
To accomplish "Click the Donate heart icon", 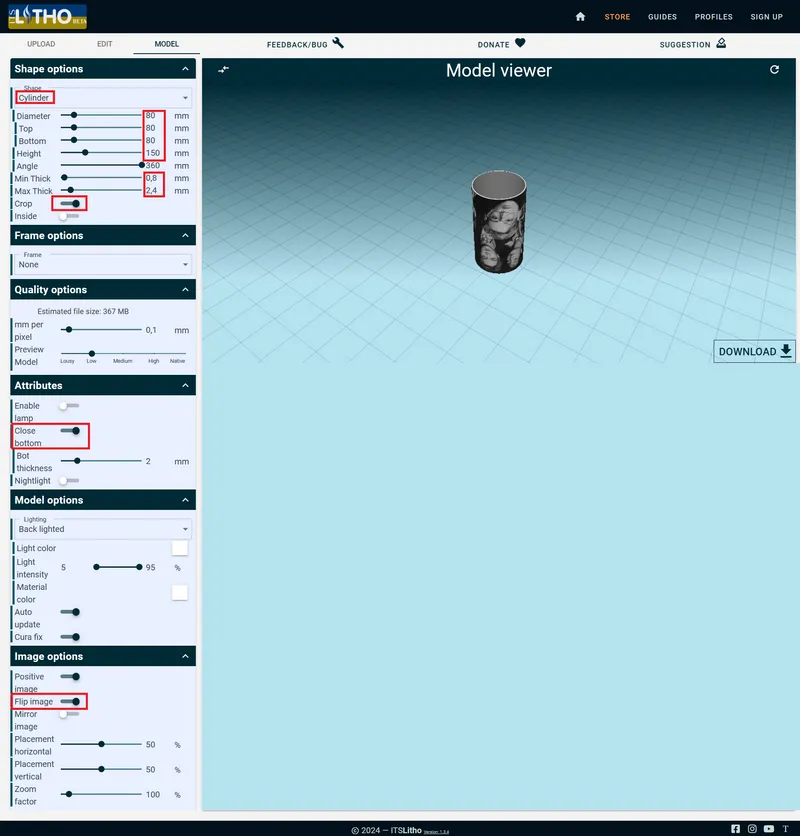I will click(520, 43).
